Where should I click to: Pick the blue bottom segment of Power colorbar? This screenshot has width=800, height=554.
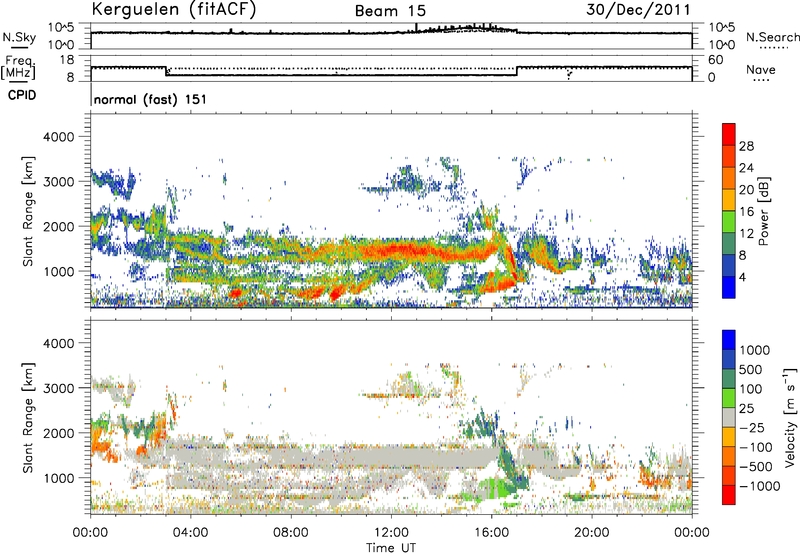pyautogui.click(x=729, y=287)
